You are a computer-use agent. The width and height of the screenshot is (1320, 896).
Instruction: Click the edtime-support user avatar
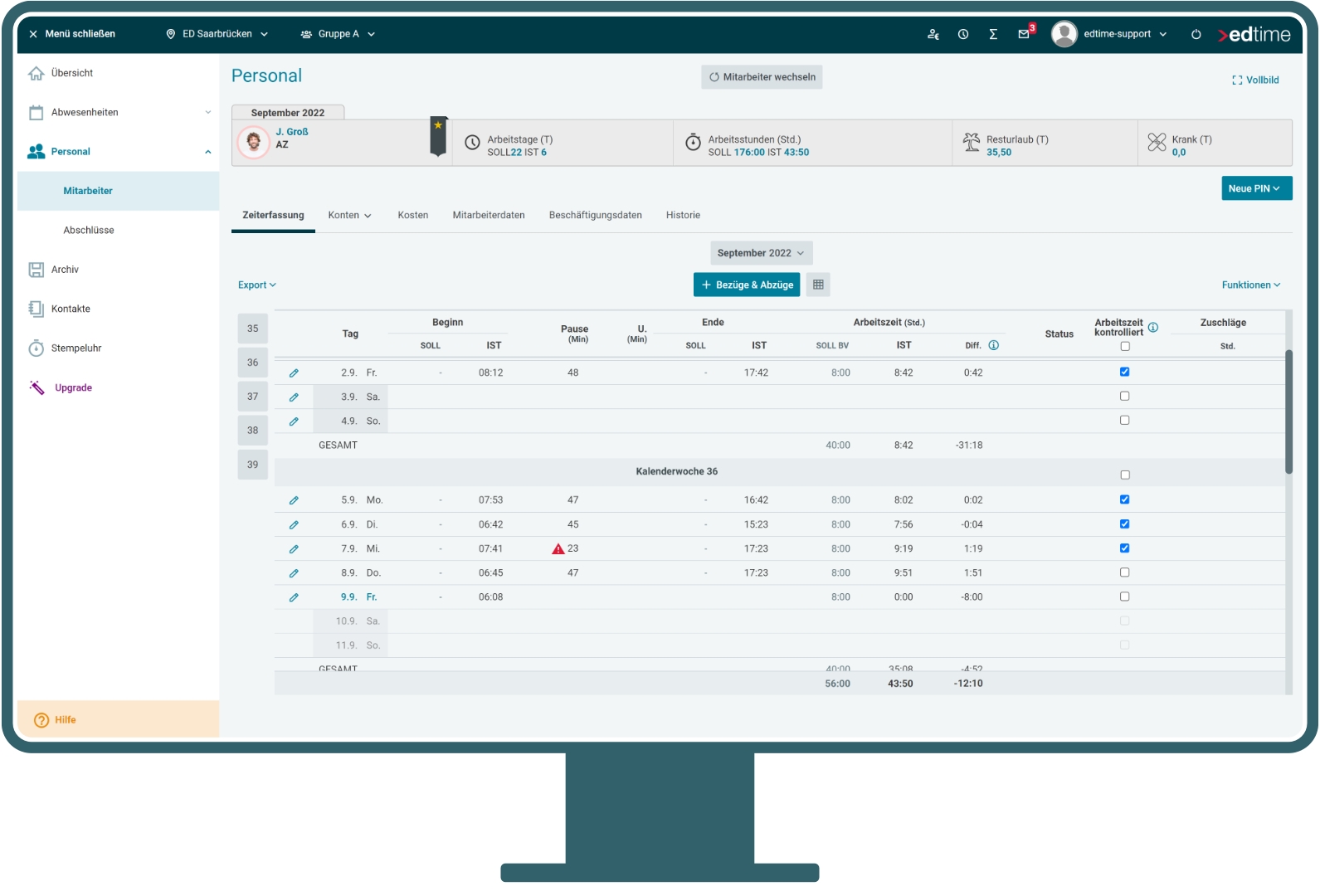[1064, 34]
